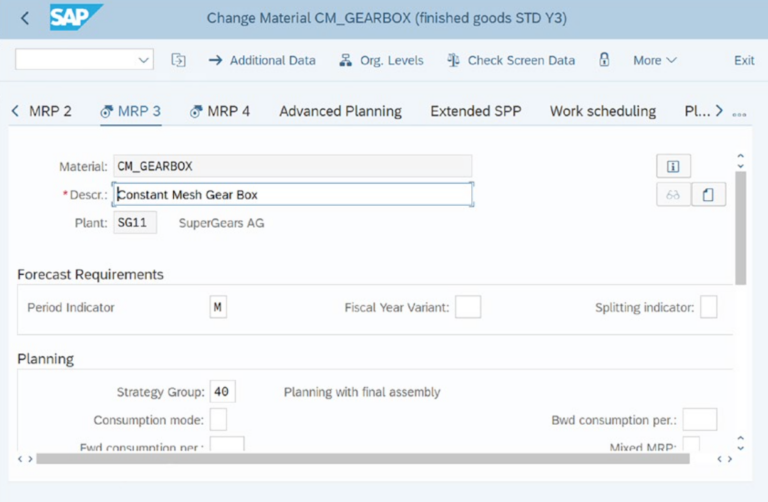
Task: Open the Advanced Planning tab
Action: click(x=340, y=111)
